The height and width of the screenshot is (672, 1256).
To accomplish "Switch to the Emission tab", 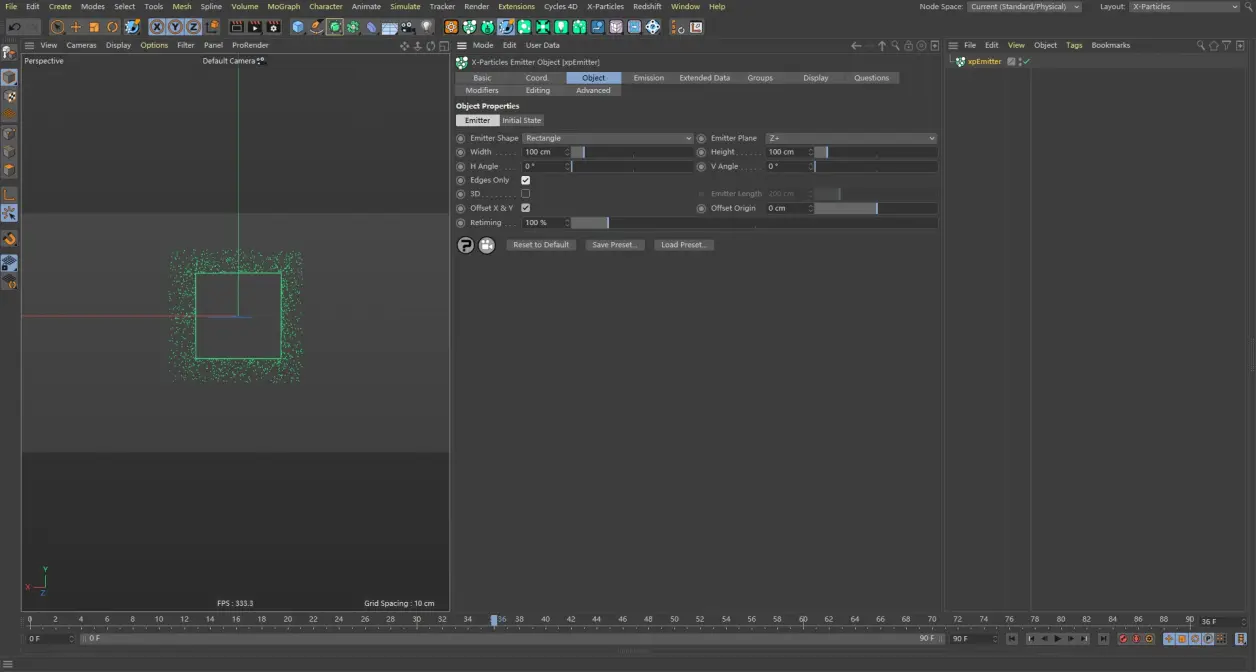I will [x=648, y=77].
